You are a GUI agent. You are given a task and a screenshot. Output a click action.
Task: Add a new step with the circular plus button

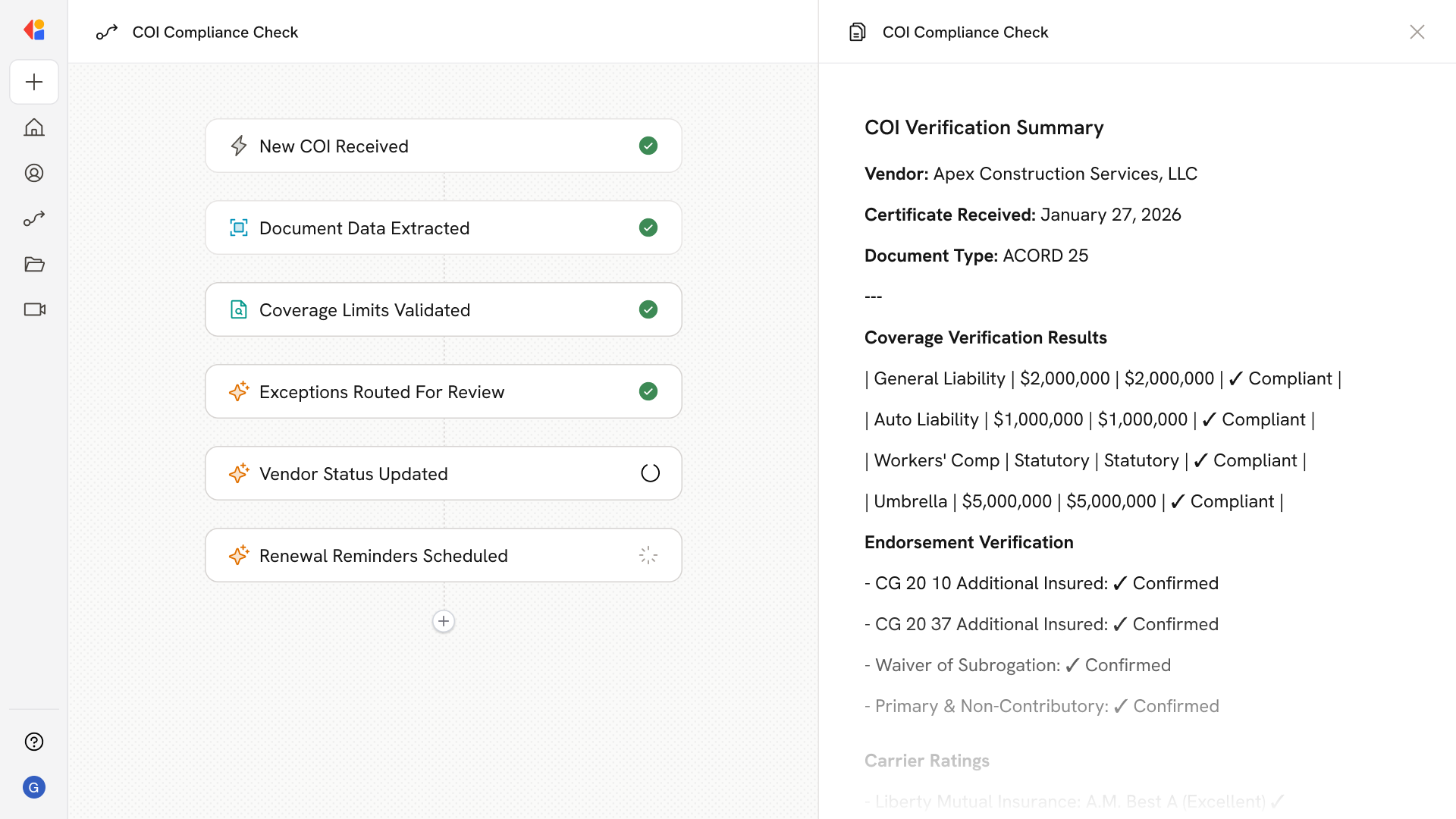[x=444, y=621]
